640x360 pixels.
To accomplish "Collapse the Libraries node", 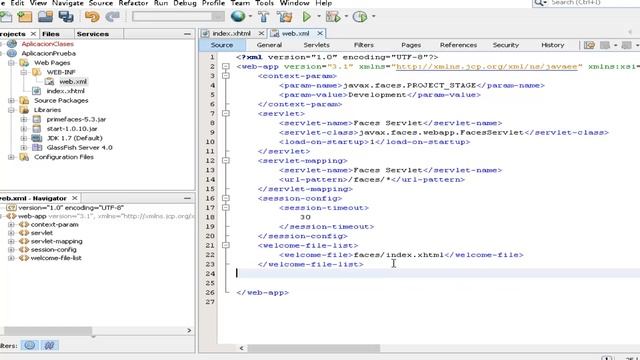I will point(11,110).
